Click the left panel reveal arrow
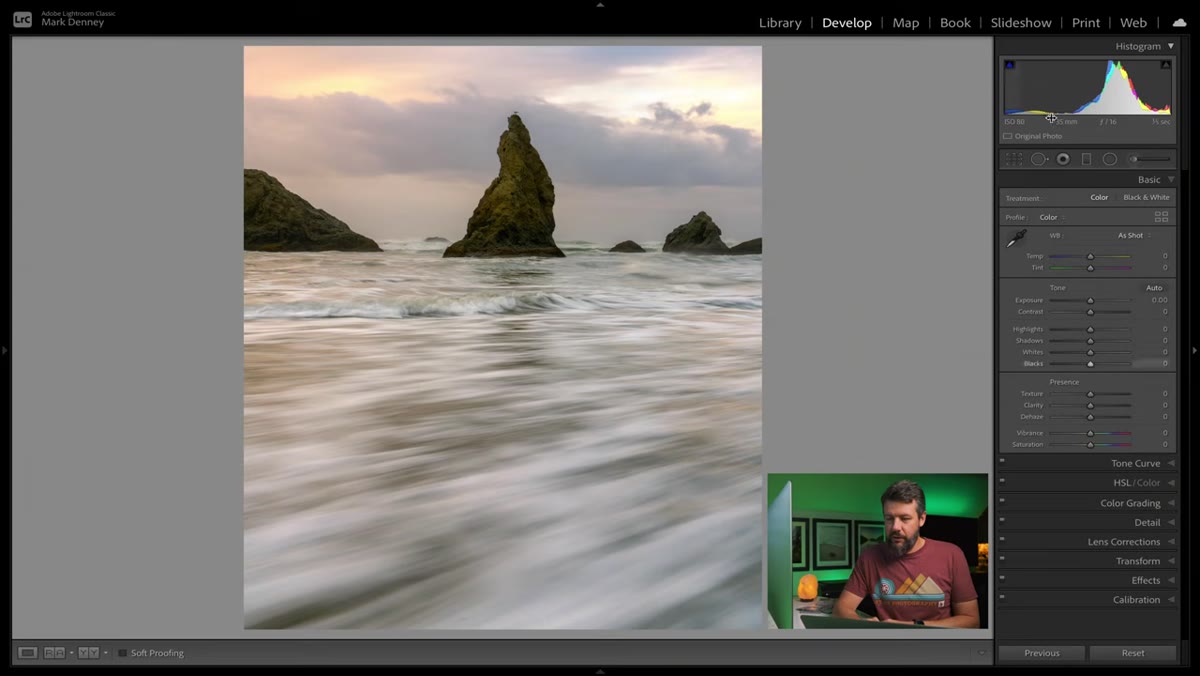Viewport: 1200px width, 676px height. tap(5, 350)
